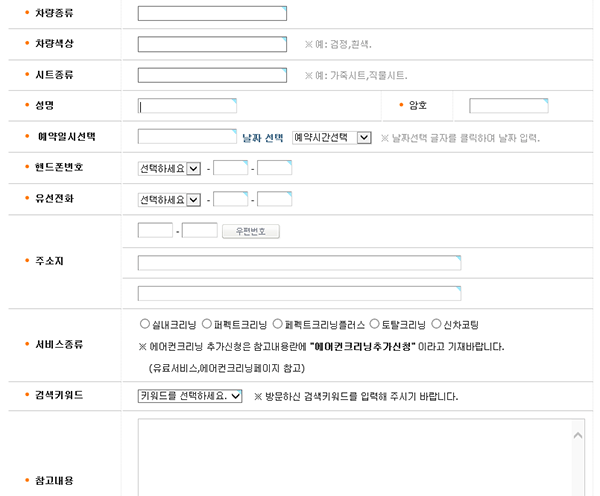Focus the 차량색상 input box

click(212, 44)
